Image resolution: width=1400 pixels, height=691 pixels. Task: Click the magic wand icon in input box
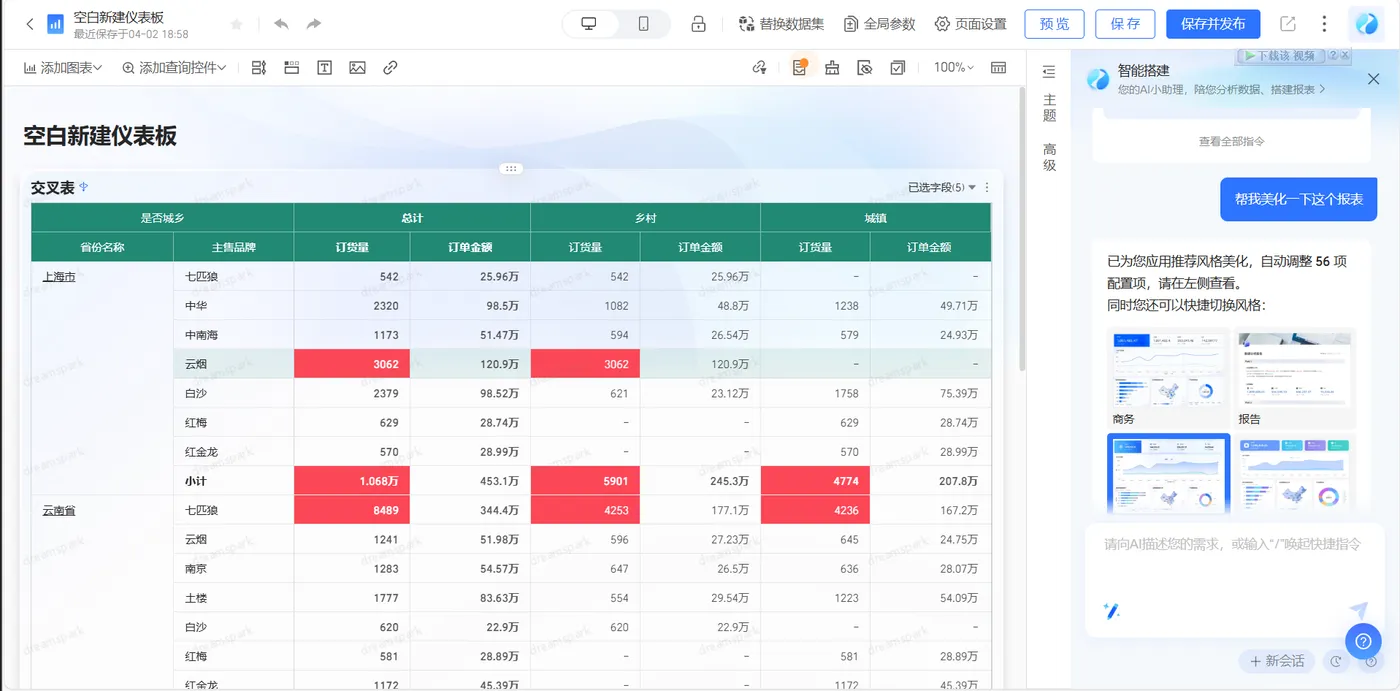(x=1111, y=610)
